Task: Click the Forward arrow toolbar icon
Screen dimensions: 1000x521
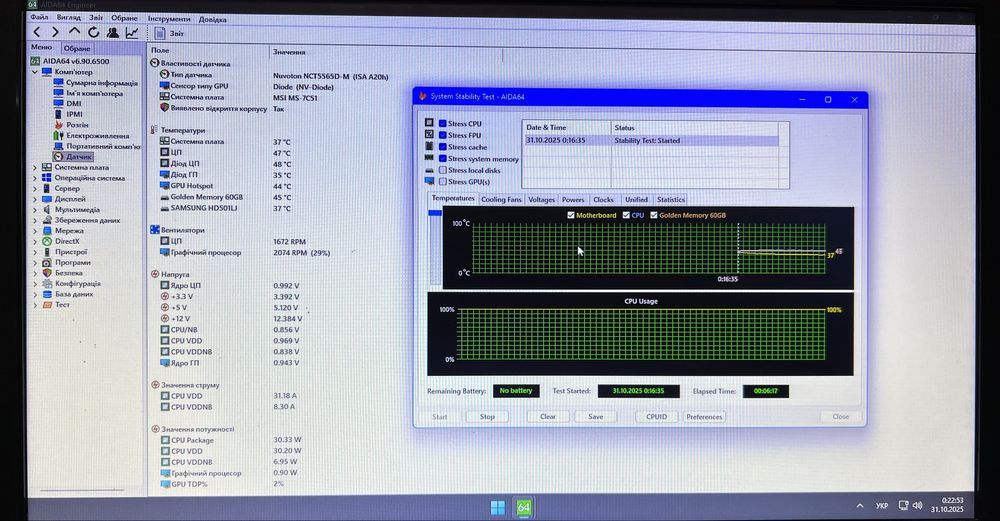Action: click(55, 32)
